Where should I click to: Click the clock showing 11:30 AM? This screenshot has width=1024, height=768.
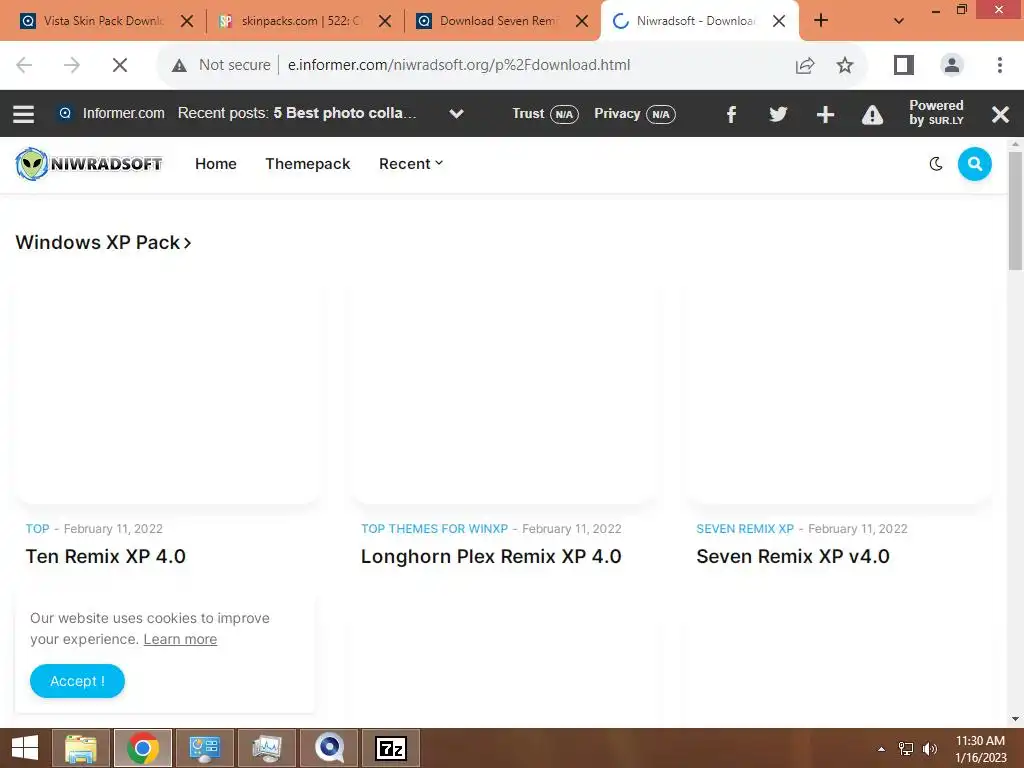[x=981, y=749]
